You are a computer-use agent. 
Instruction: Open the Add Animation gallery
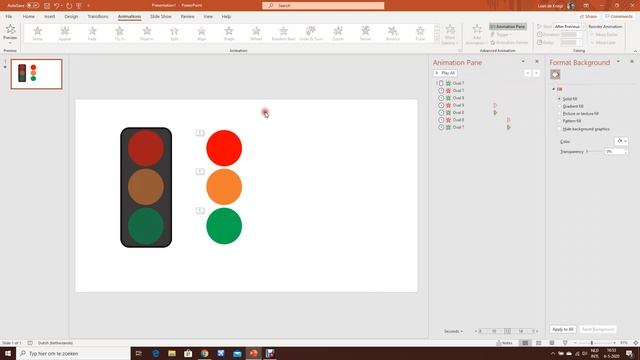pos(477,34)
